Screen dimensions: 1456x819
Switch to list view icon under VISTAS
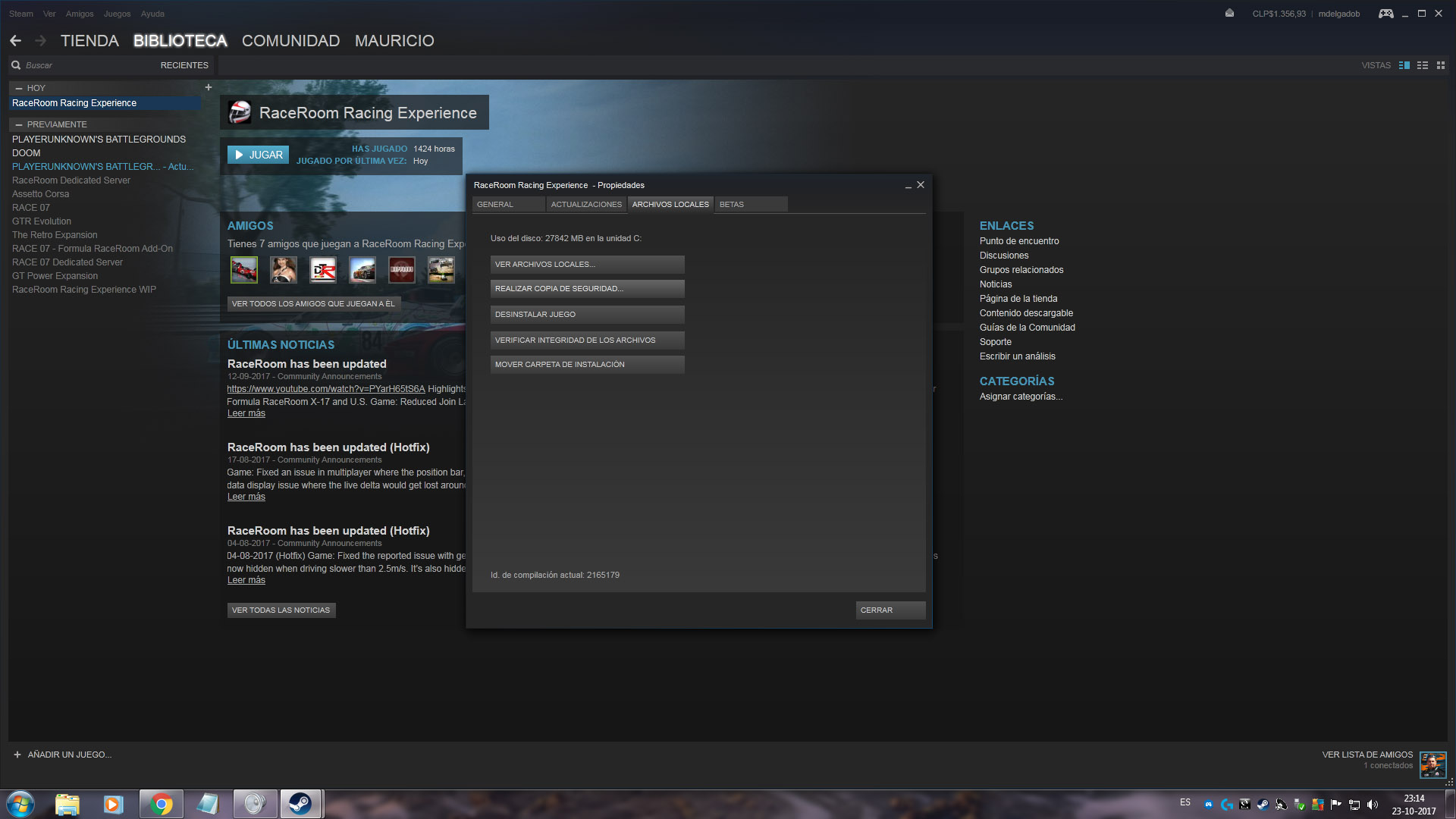coord(1423,65)
